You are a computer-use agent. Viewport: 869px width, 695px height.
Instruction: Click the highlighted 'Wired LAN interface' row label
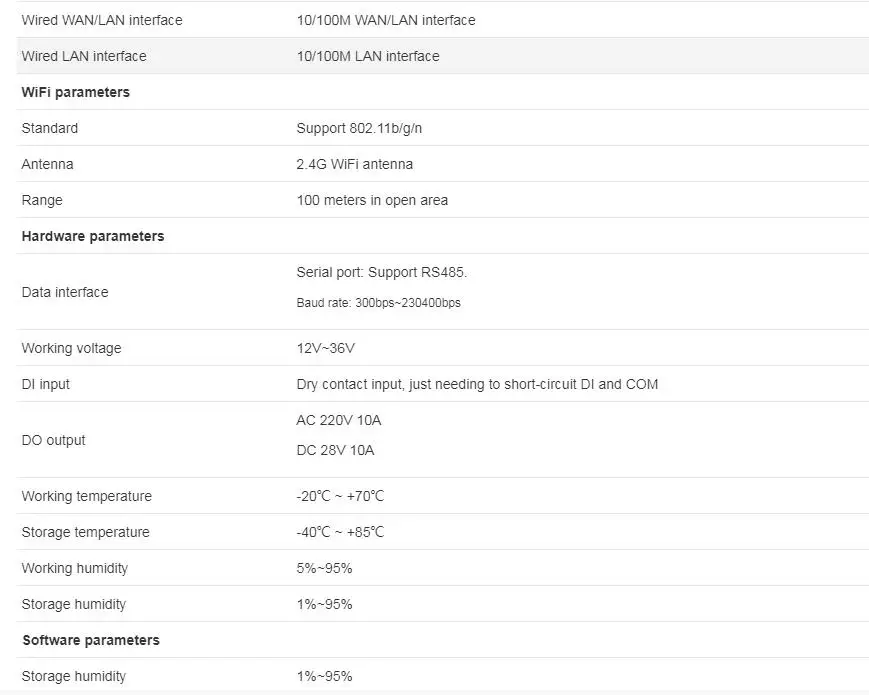click(x=84, y=56)
